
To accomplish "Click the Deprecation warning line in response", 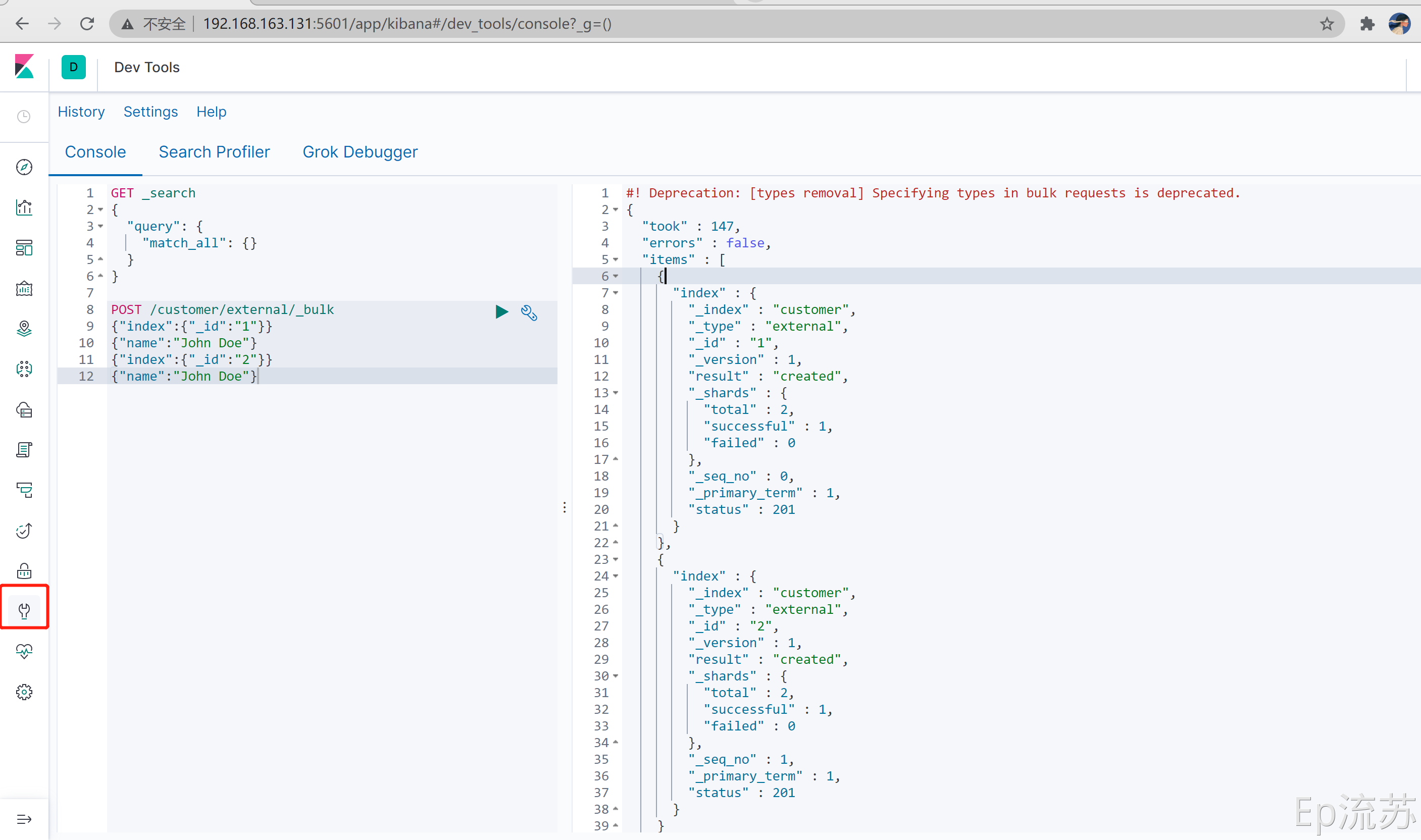I will (x=933, y=193).
